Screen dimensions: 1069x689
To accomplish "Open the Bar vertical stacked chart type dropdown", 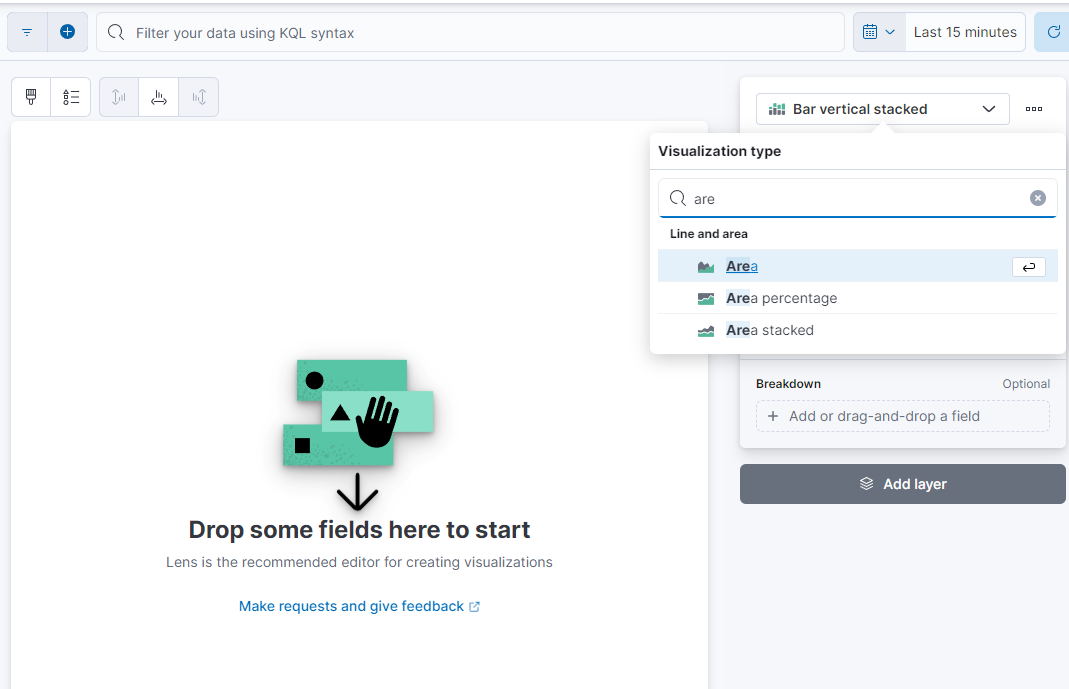I will (x=882, y=109).
